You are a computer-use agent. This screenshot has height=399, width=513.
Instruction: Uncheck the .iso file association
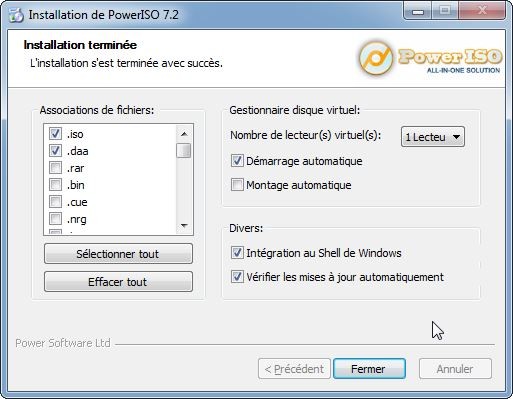[x=55, y=134]
